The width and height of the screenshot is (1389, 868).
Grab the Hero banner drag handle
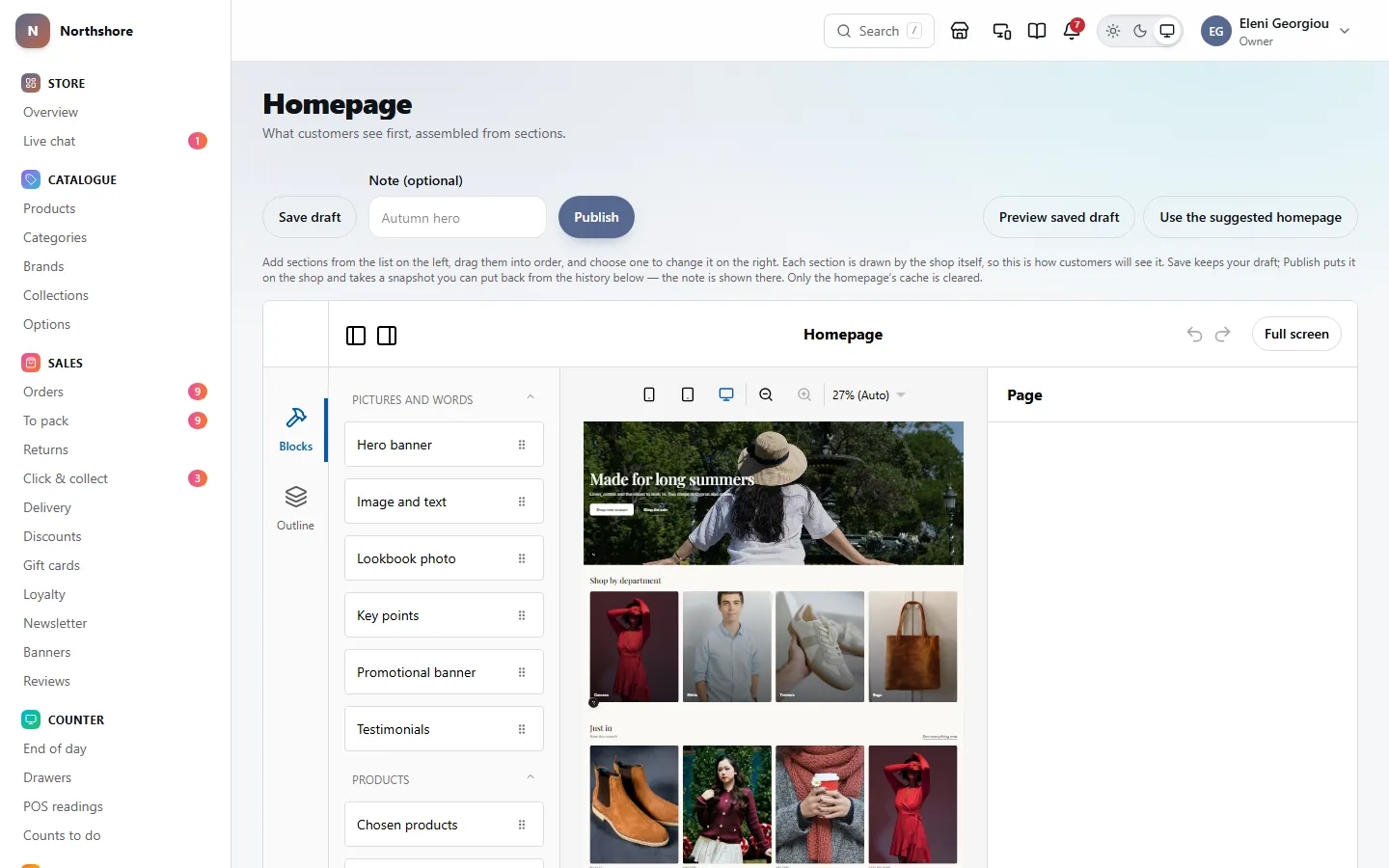coord(522,445)
